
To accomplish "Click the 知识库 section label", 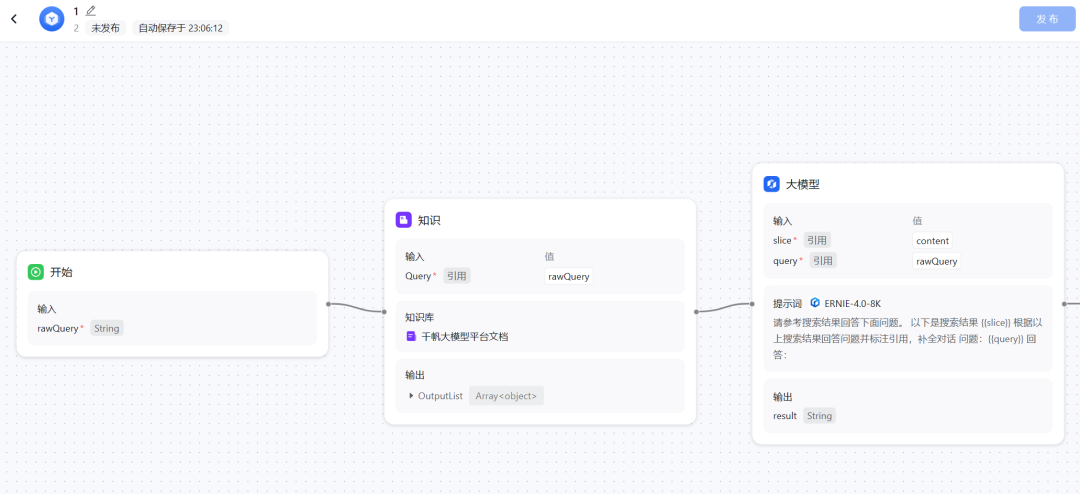I will pyautogui.click(x=419, y=317).
